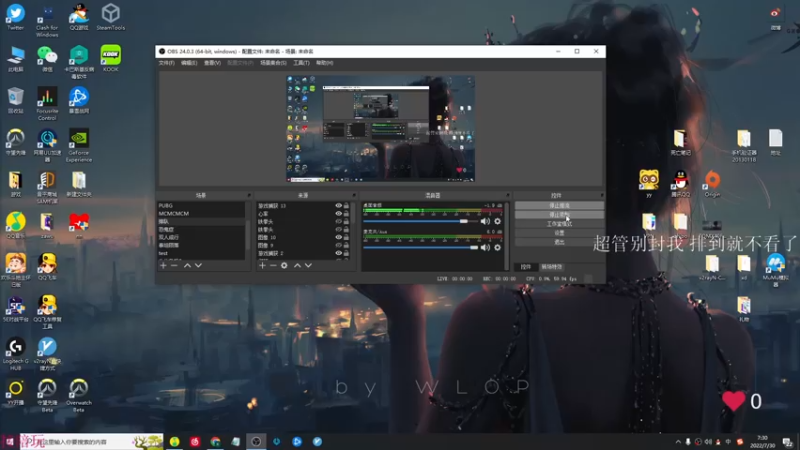
Task: Remove the selected scene using the minus icon
Action: tap(174, 265)
